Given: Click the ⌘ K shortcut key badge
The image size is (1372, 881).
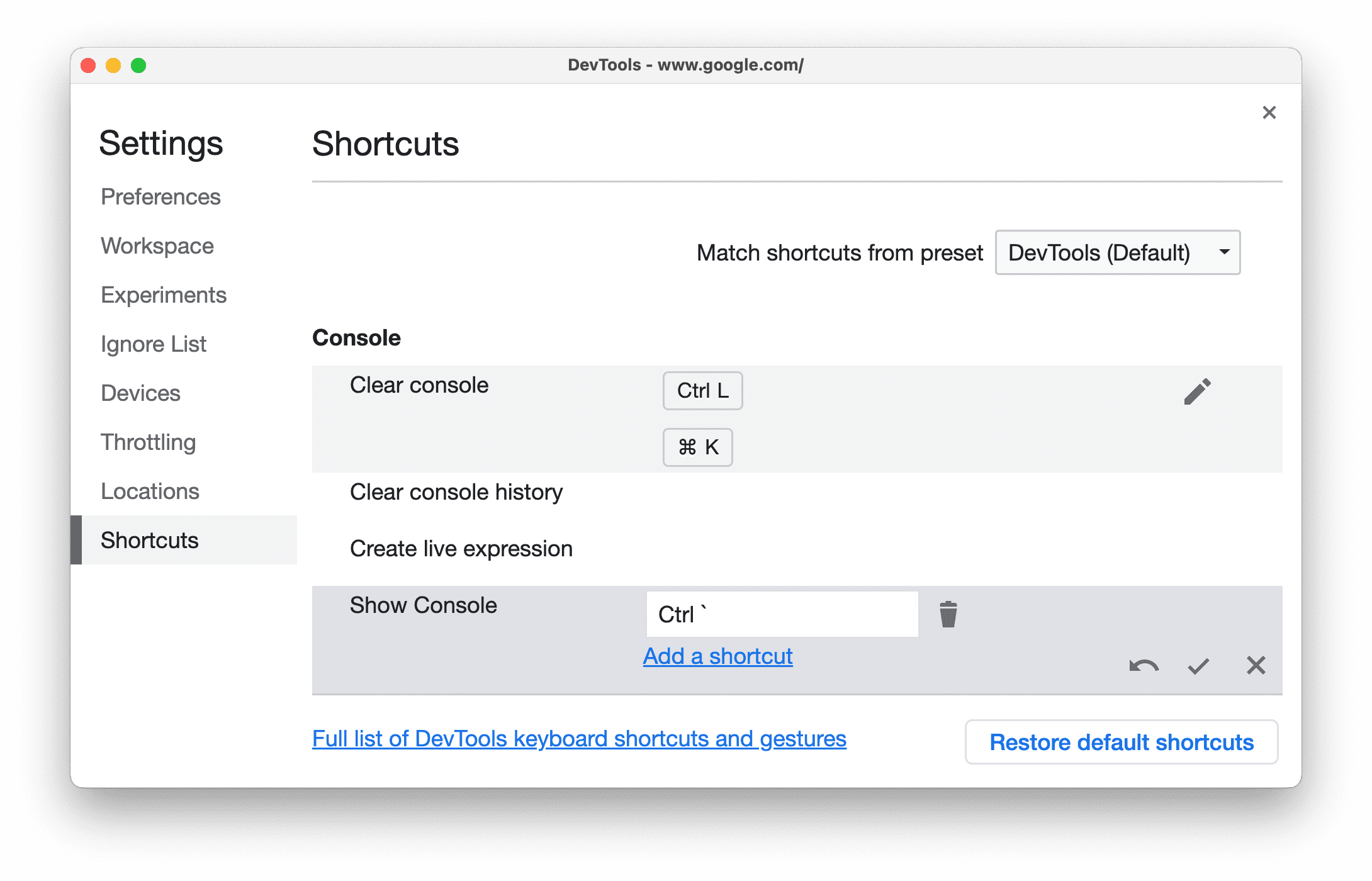Looking at the screenshot, I should [700, 445].
